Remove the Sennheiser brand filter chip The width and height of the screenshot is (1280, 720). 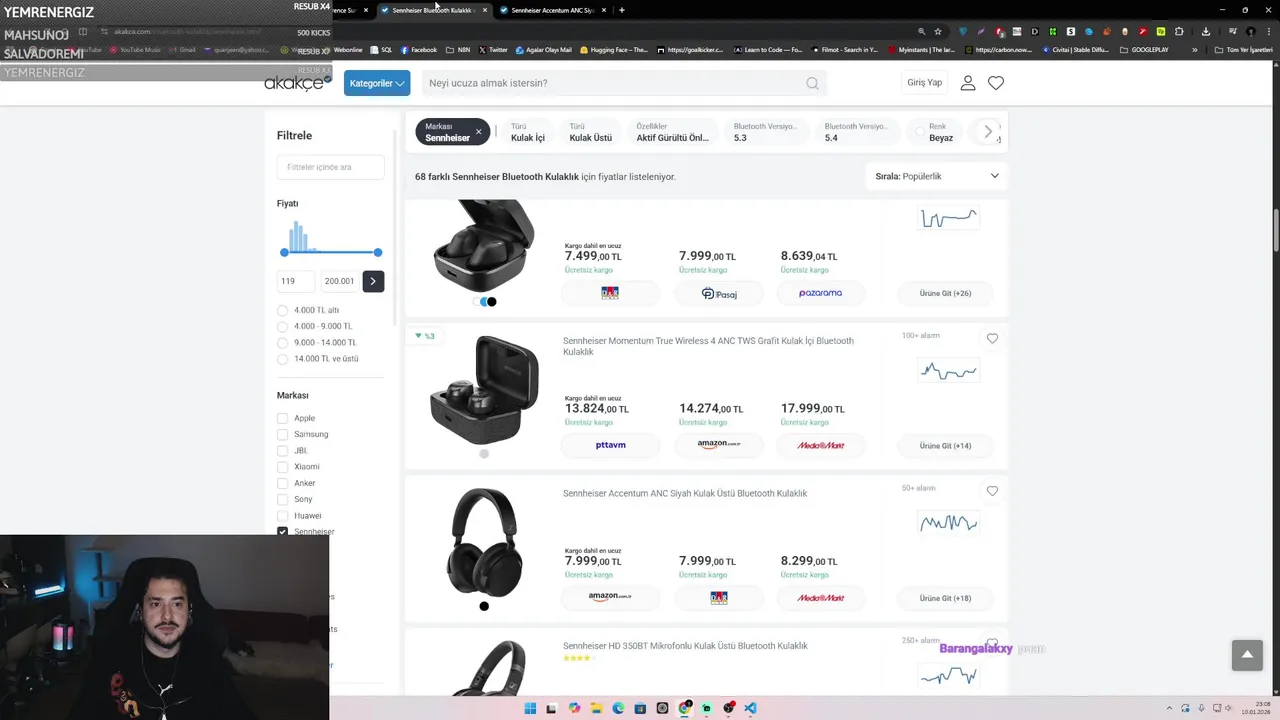(478, 132)
